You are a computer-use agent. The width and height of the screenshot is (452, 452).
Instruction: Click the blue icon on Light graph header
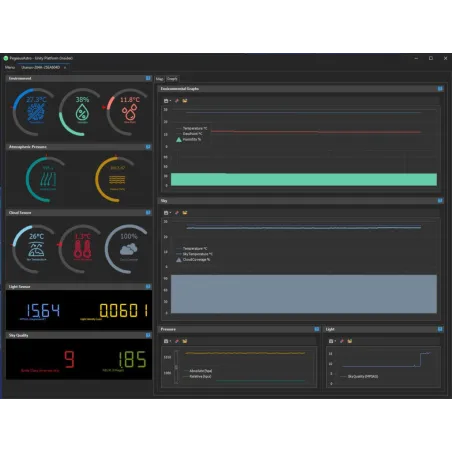pos(440,329)
